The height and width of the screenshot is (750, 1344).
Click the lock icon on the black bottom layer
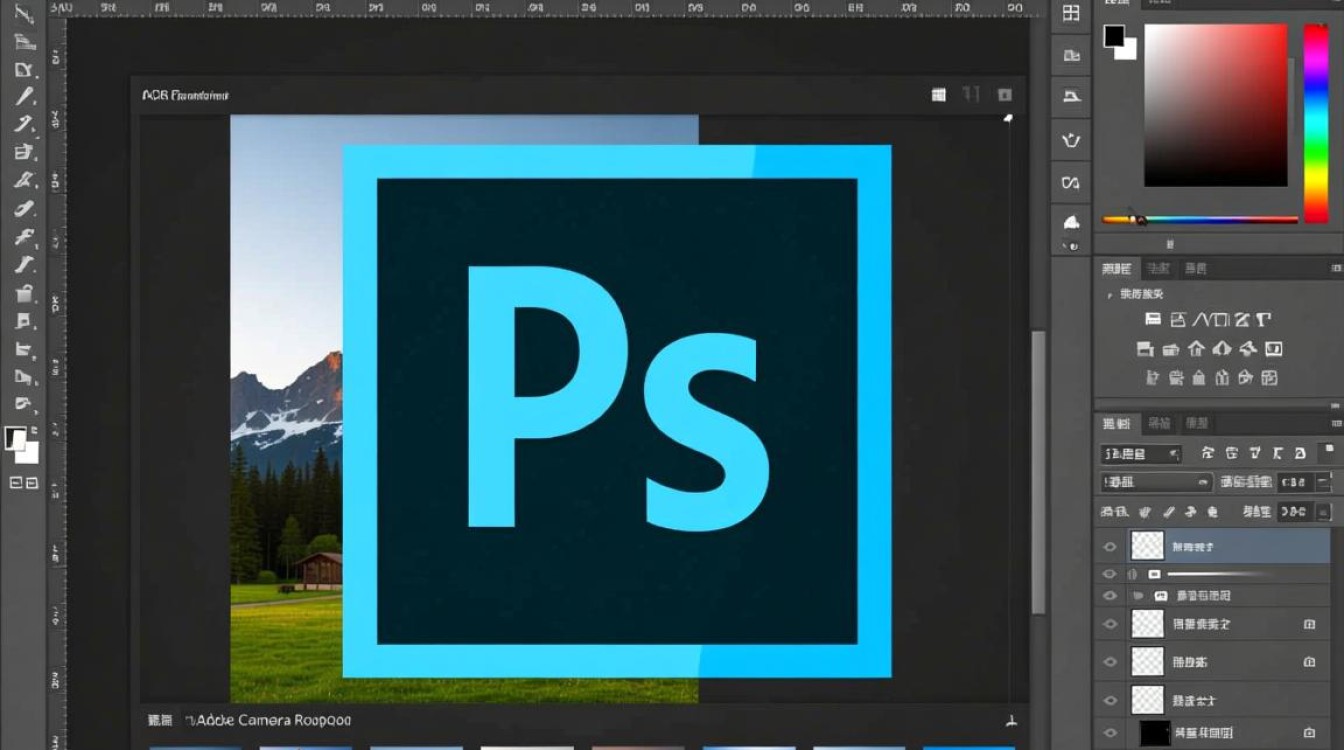(1309, 733)
